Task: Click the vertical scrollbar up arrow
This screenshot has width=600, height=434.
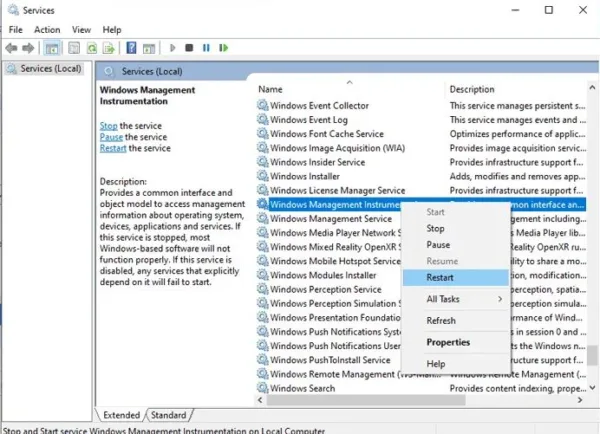Action: 592,88
